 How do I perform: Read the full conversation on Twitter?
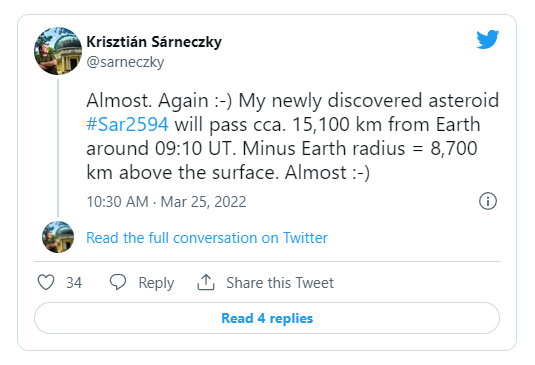coord(207,238)
